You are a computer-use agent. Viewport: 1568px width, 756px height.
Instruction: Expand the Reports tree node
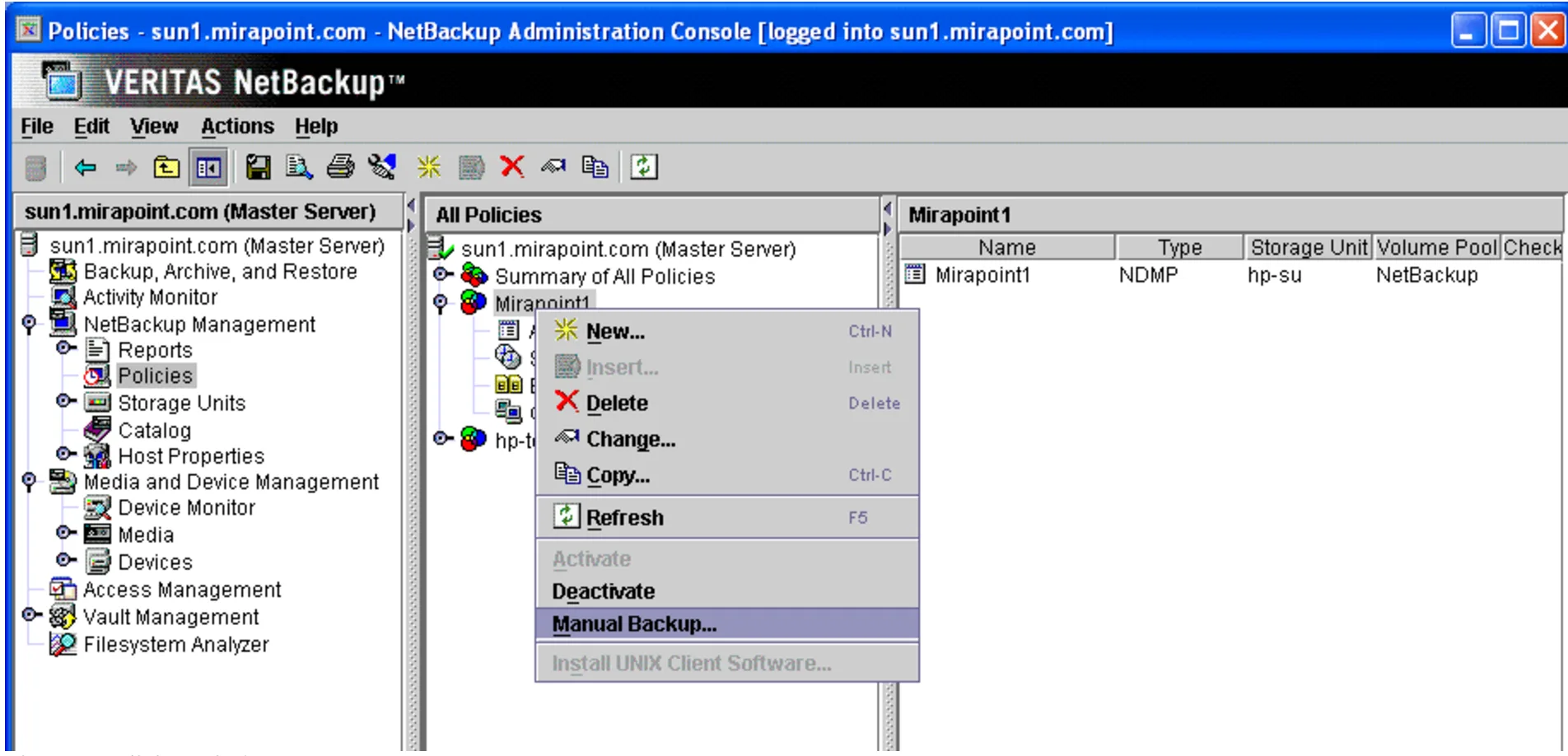click(66, 348)
